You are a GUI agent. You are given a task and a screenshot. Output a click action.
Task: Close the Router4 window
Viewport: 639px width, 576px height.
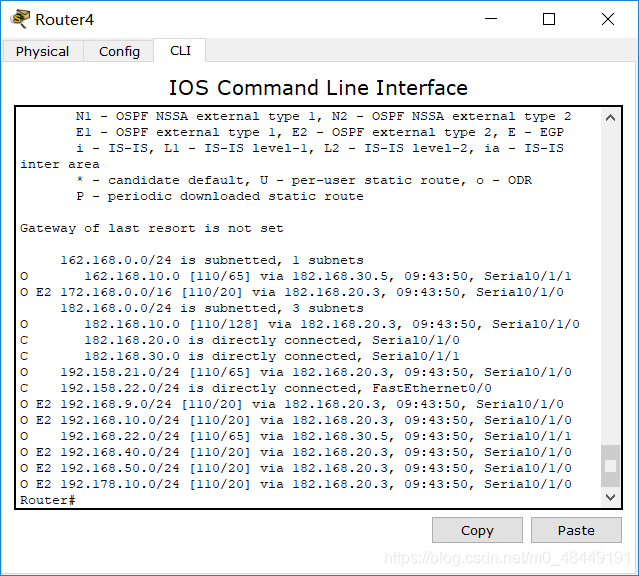point(608,19)
